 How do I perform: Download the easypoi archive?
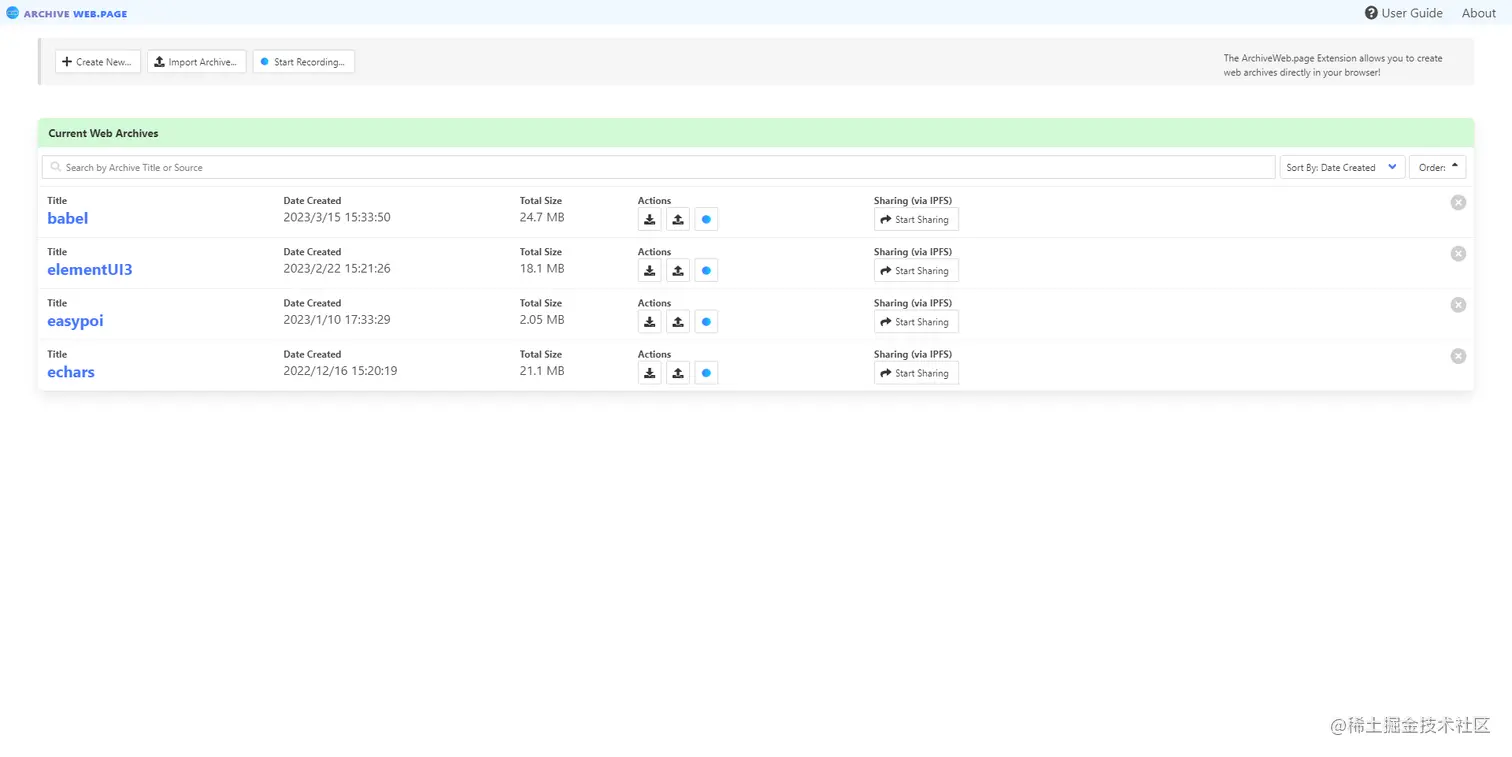[650, 321]
